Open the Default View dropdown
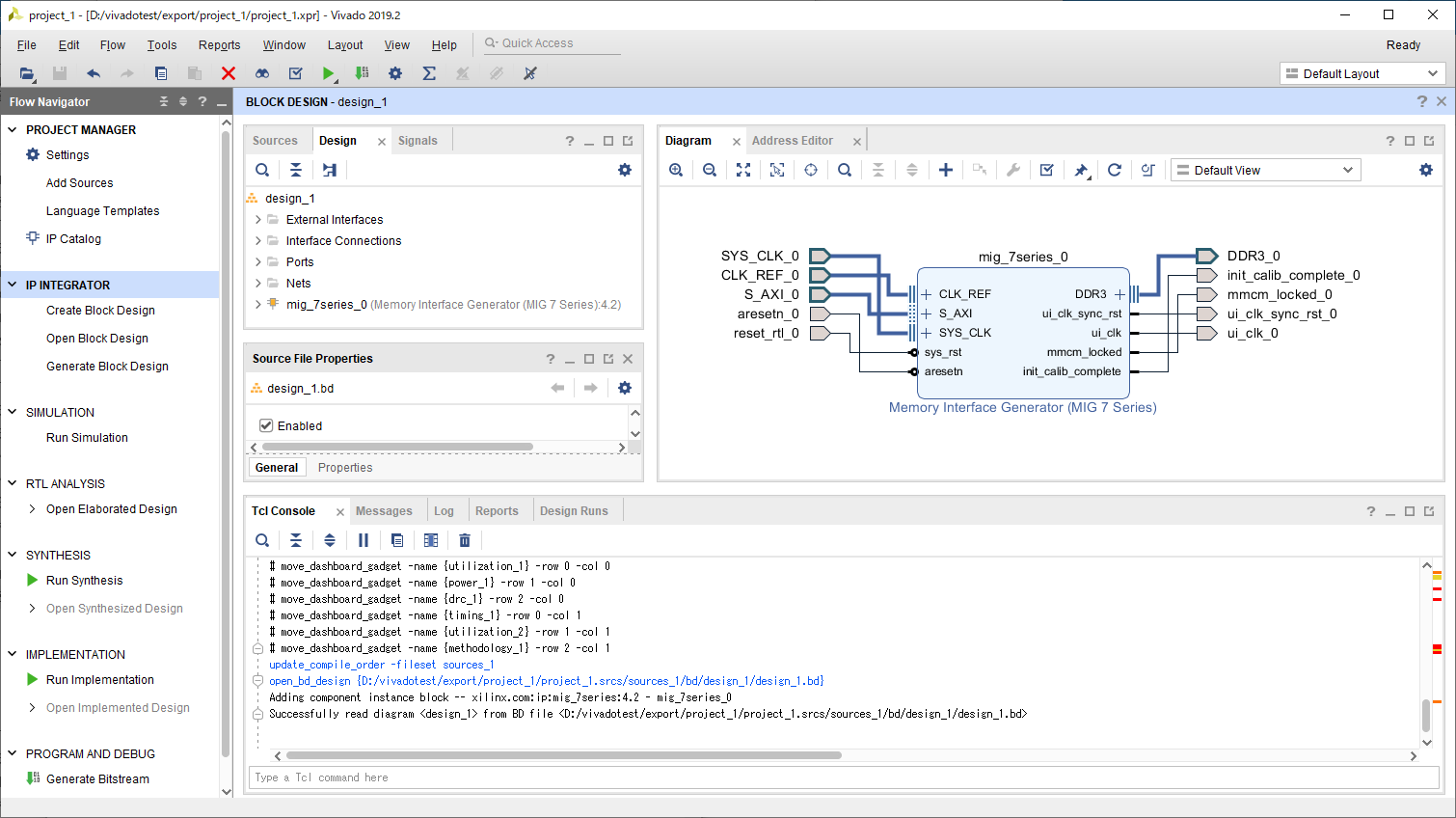Image resolution: width=1456 pixels, height=818 pixels. point(1265,171)
